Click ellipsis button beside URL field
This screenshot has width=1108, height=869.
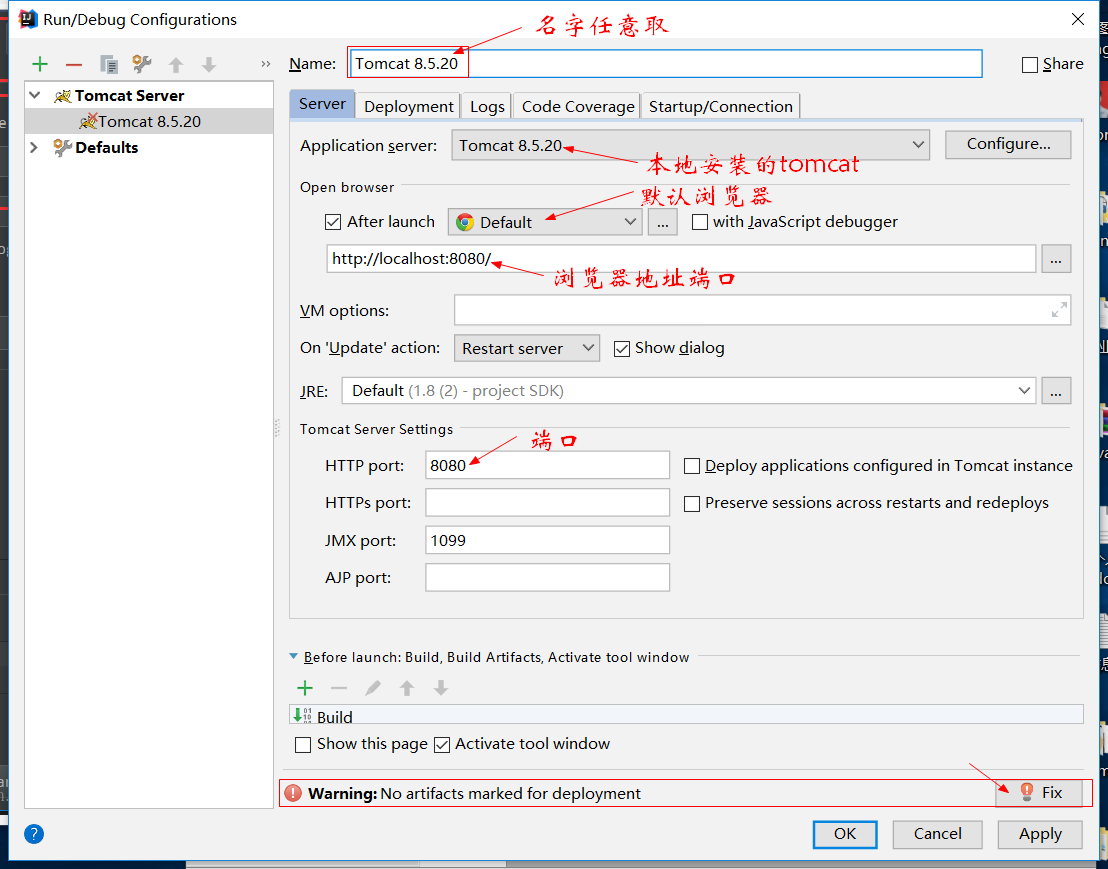(1056, 259)
